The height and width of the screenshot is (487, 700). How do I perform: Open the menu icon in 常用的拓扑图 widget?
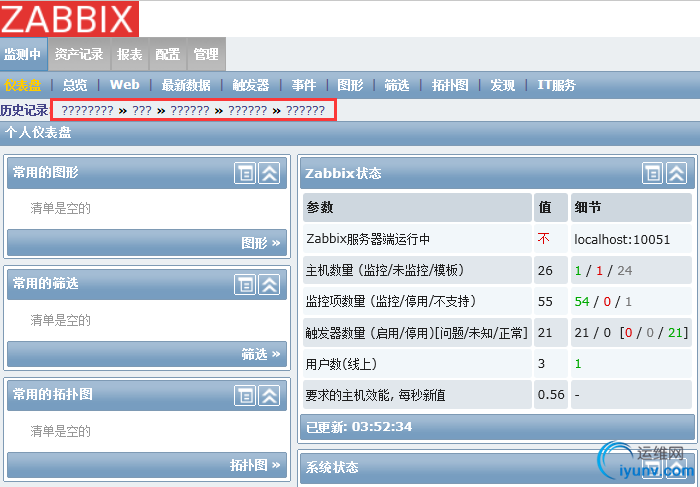pos(245,395)
